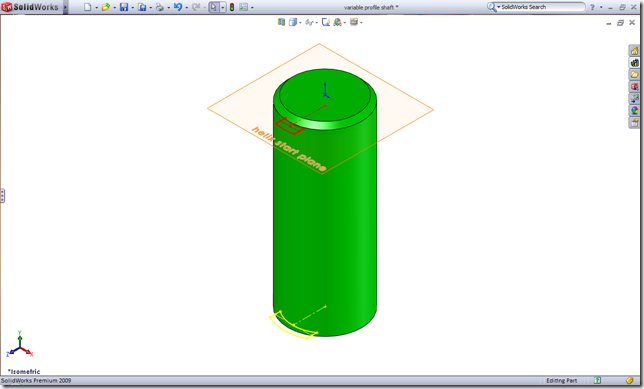Select the helix start plane label
The height and width of the screenshot is (389, 644).
[x=289, y=150]
